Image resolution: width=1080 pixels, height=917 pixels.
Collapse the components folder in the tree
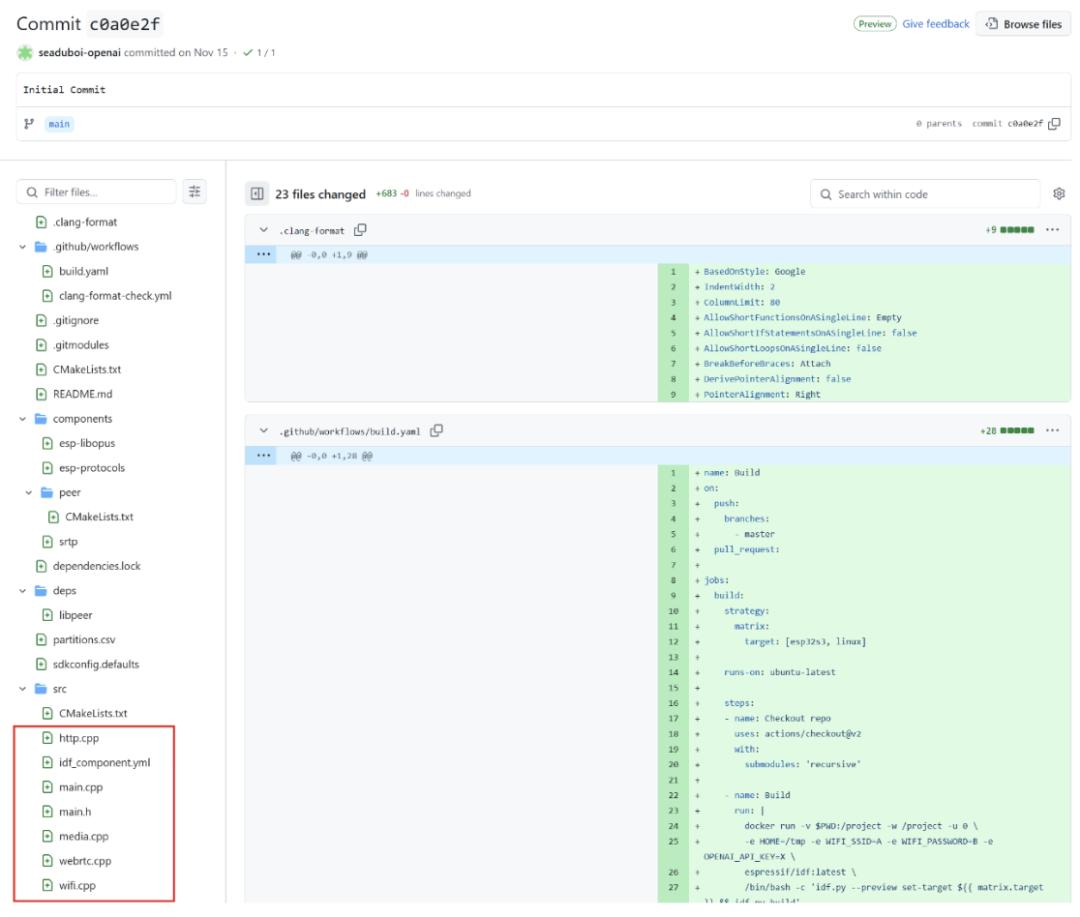pyautogui.click(x=23, y=418)
